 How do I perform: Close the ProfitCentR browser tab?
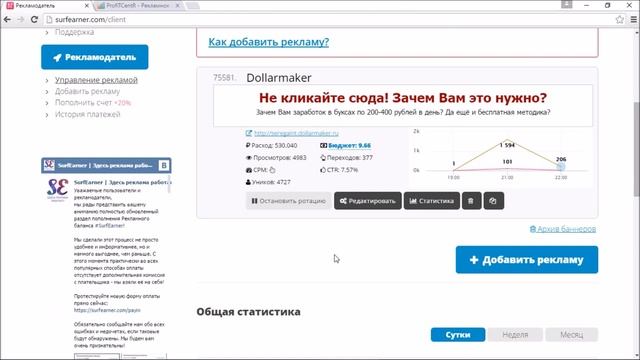coord(177,6)
